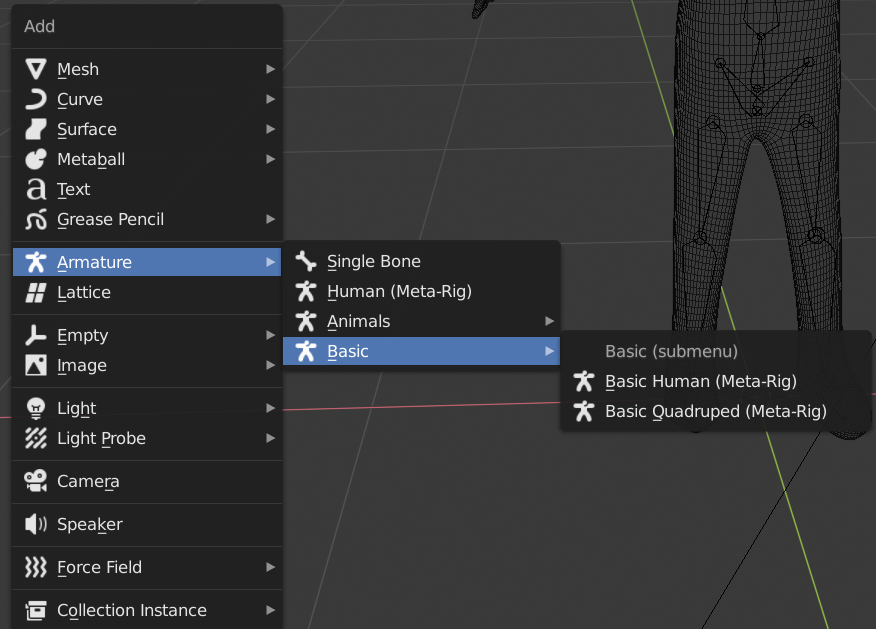This screenshot has height=629, width=876.
Task: Click the Grease Pencil squiggle icon
Action: click(36, 220)
